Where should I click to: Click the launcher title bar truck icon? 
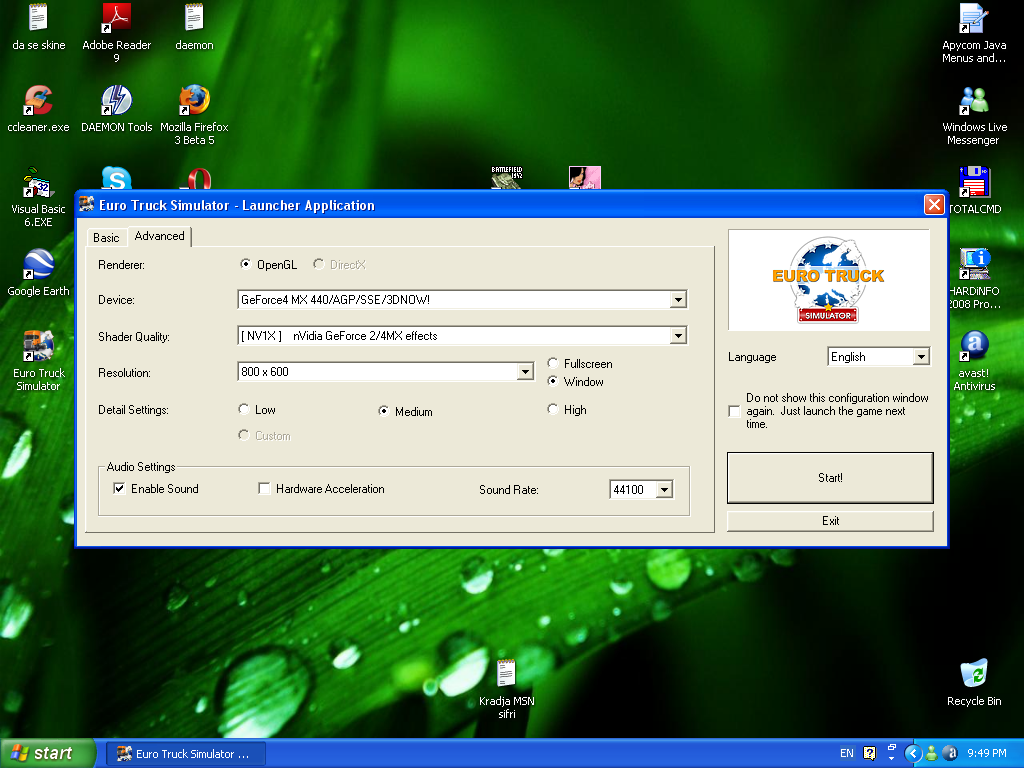(88, 204)
